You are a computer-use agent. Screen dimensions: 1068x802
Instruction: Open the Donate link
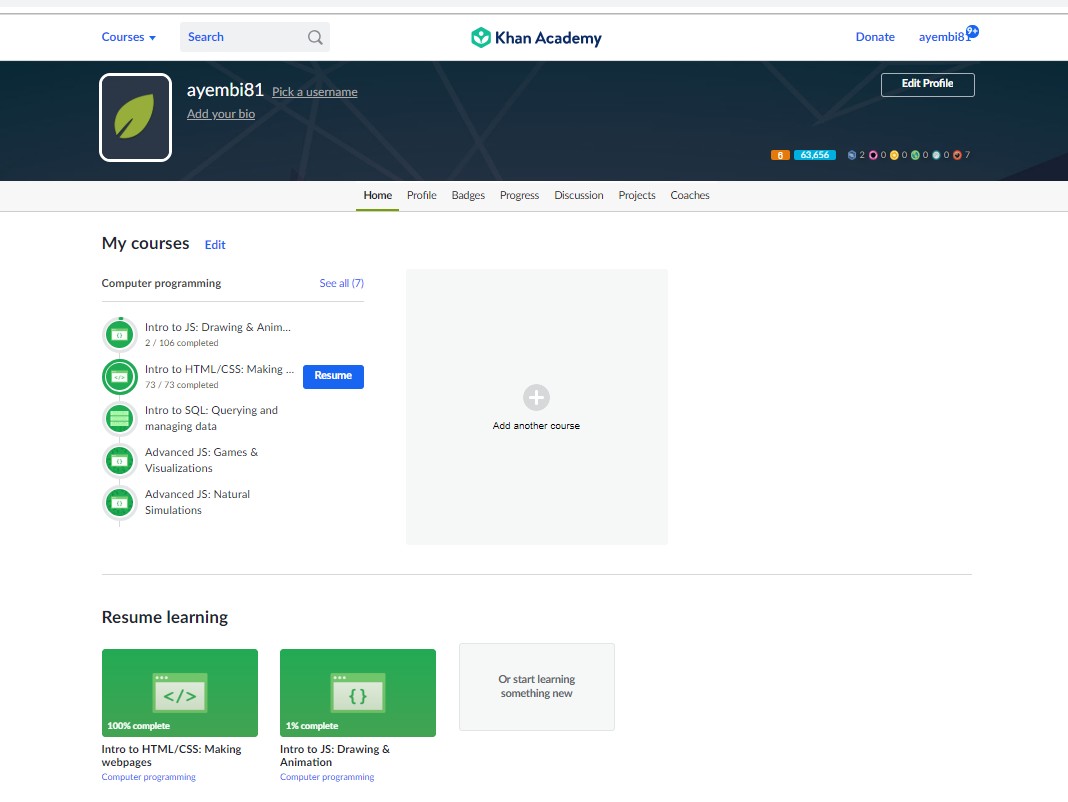click(875, 37)
